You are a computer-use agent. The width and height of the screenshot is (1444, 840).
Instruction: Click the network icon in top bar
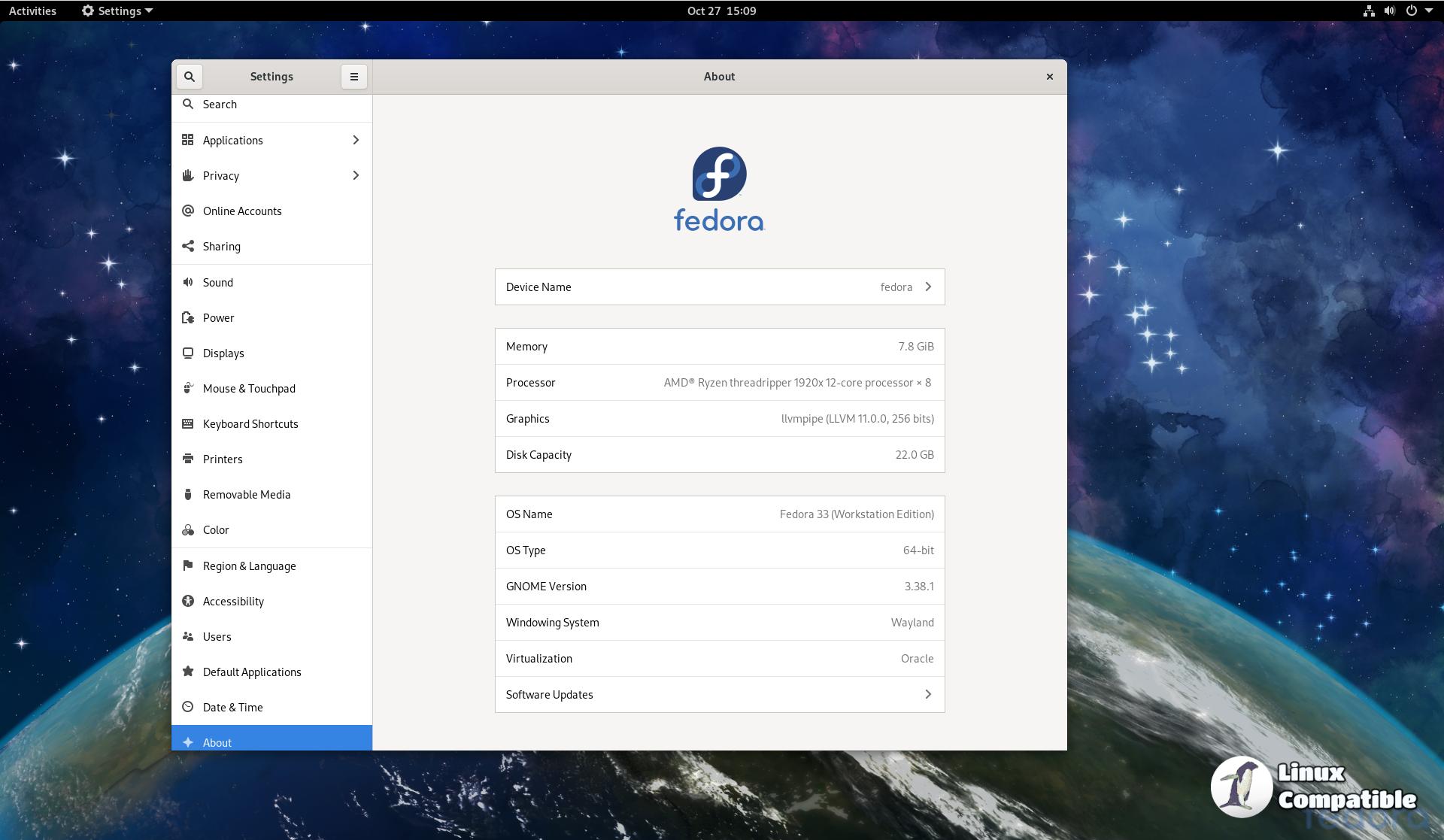pyautogui.click(x=1369, y=11)
